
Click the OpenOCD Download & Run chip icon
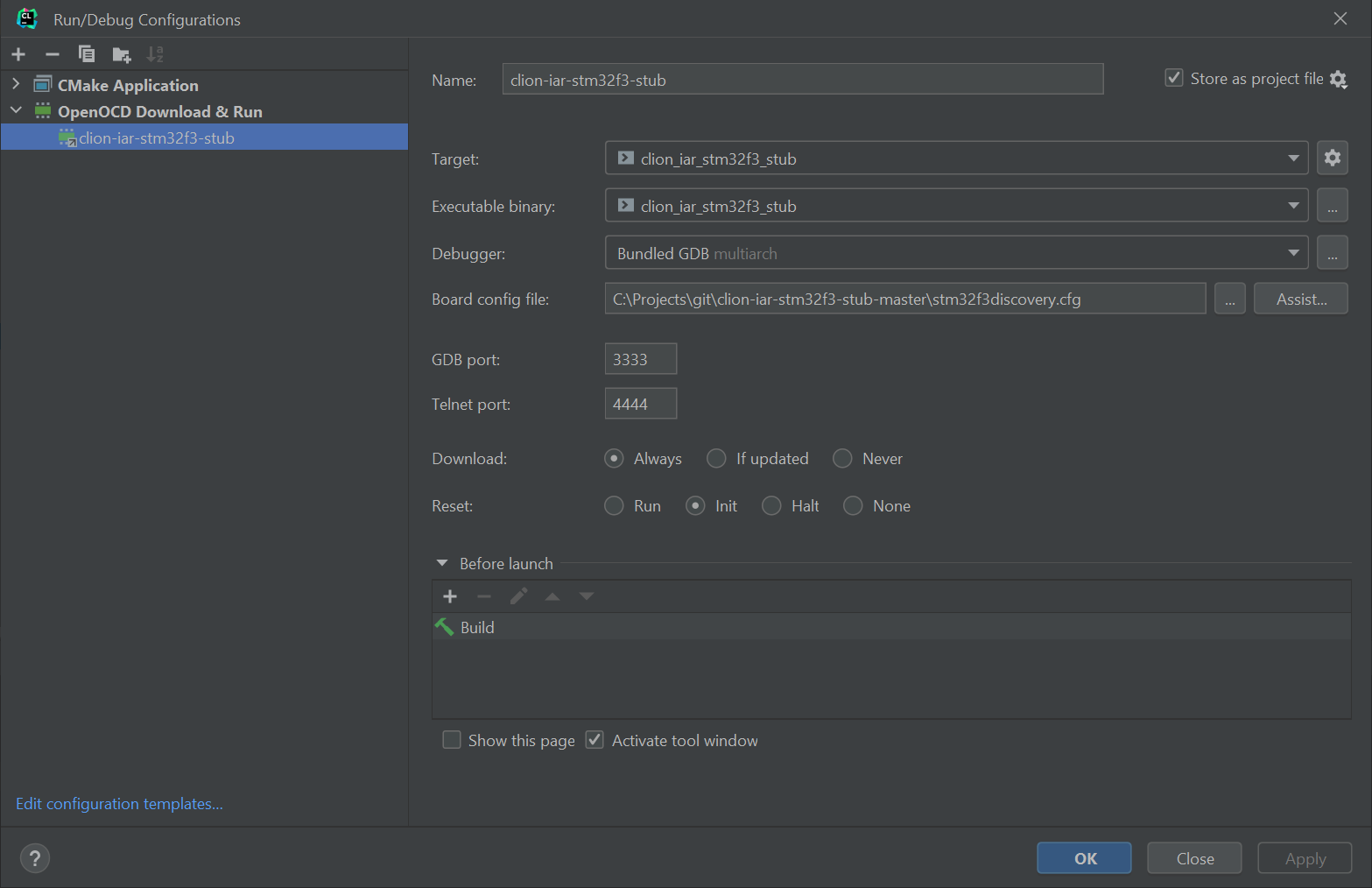[x=42, y=110]
